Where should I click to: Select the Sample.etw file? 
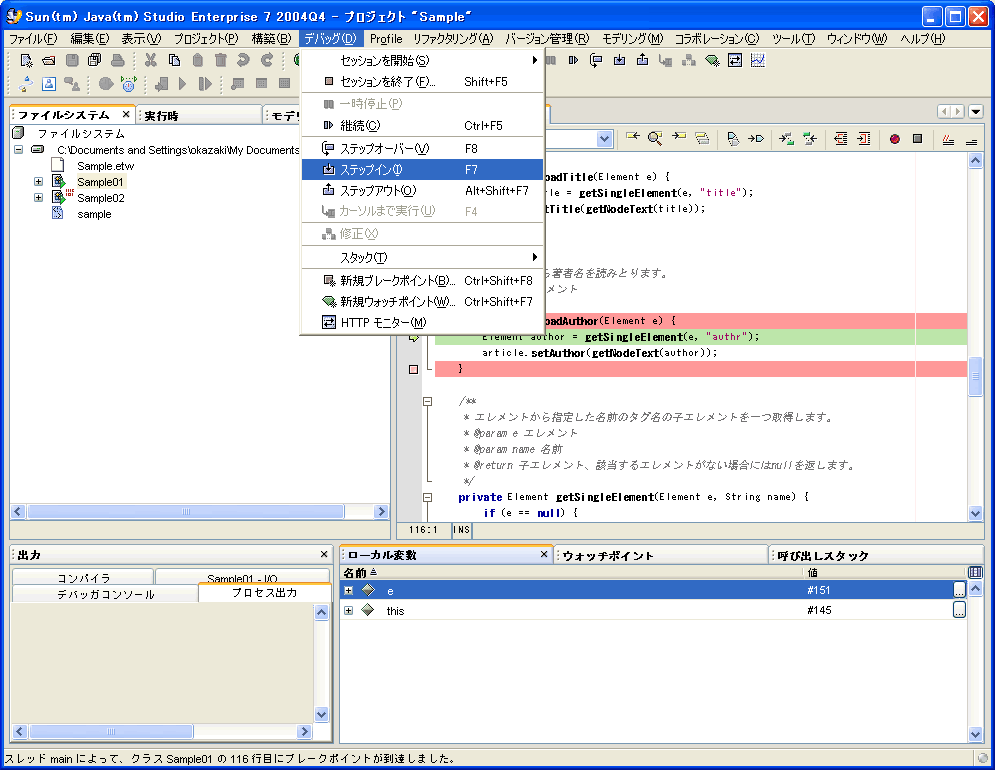pos(105,166)
